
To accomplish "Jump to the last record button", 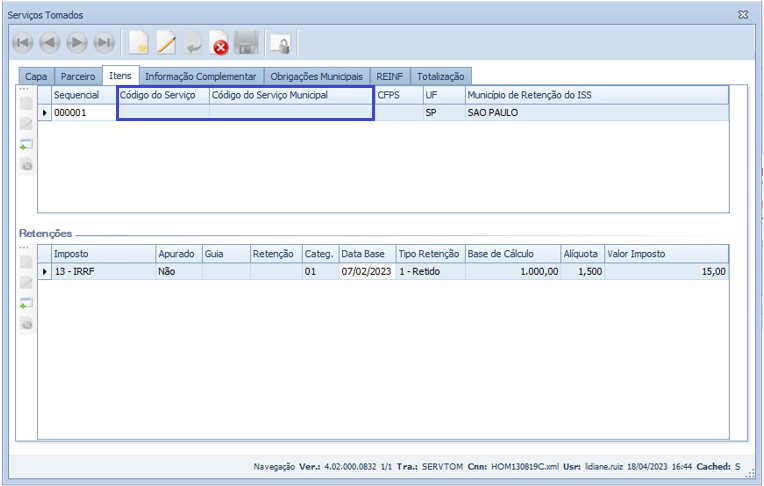I will tap(103, 43).
